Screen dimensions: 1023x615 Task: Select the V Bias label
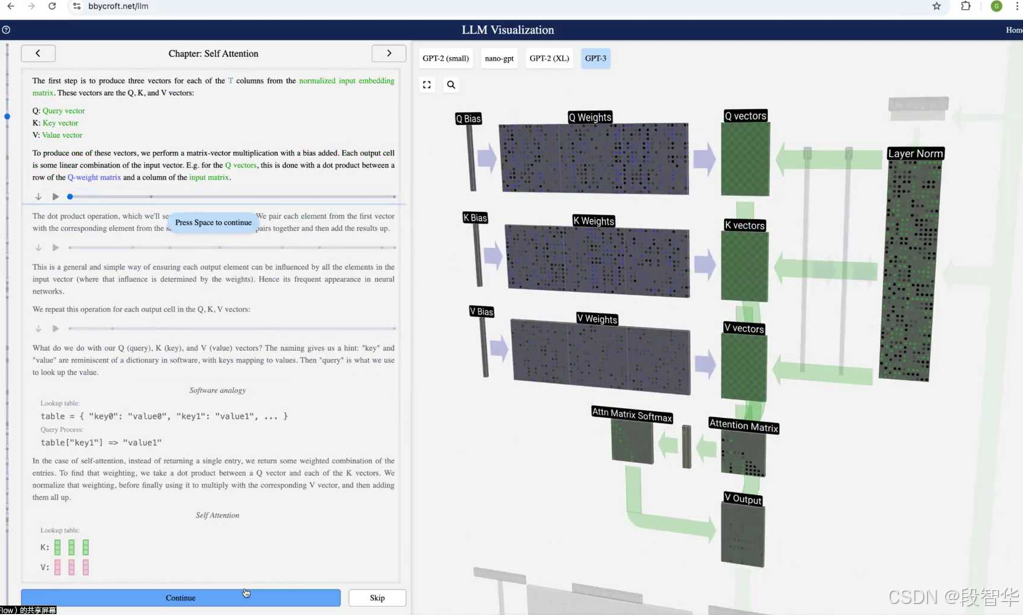(x=481, y=312)
